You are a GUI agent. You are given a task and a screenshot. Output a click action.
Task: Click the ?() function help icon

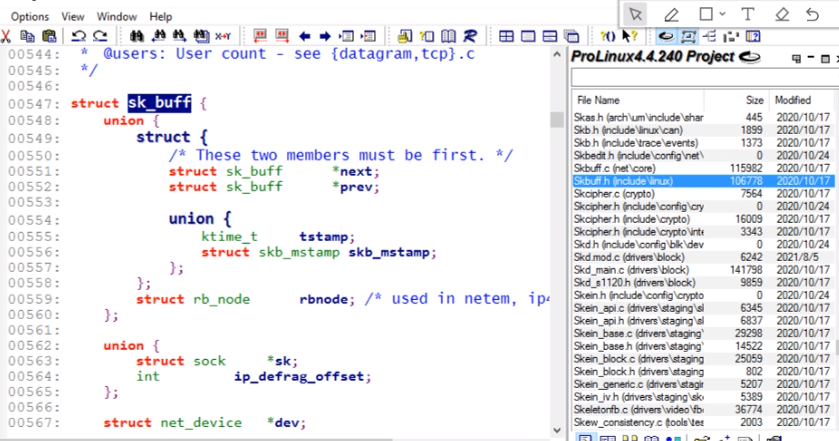(608, 36)
